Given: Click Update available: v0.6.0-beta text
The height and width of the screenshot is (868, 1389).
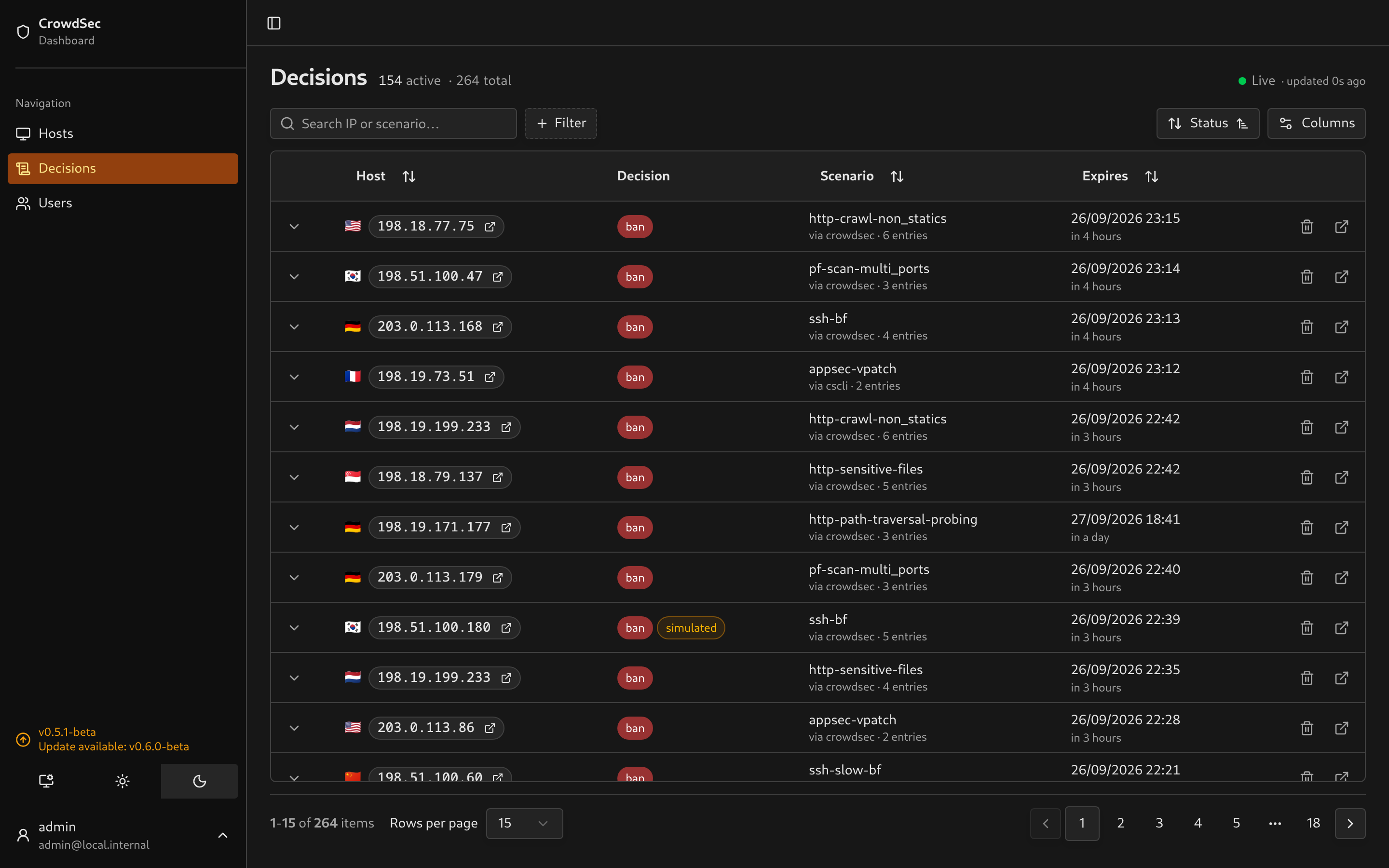Looking at the screenshot, I should click(114, 747).
